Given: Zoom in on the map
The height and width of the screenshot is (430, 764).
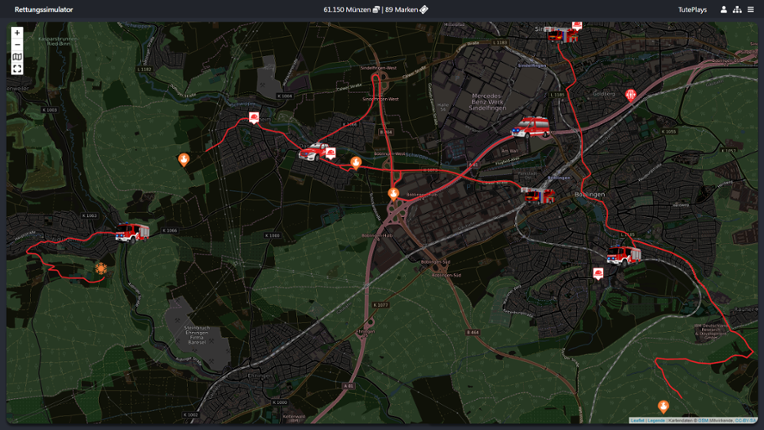Looking at the screenshot, I should (17, 33).
